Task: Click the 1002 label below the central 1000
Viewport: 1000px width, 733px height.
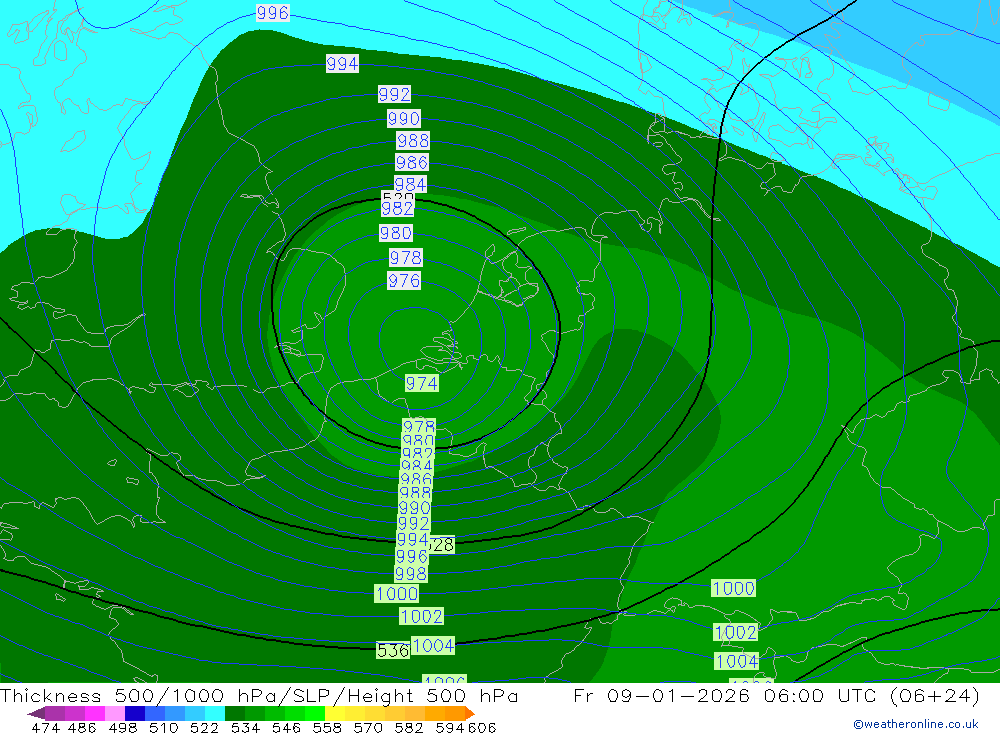Action: click(x=422, y=616)
